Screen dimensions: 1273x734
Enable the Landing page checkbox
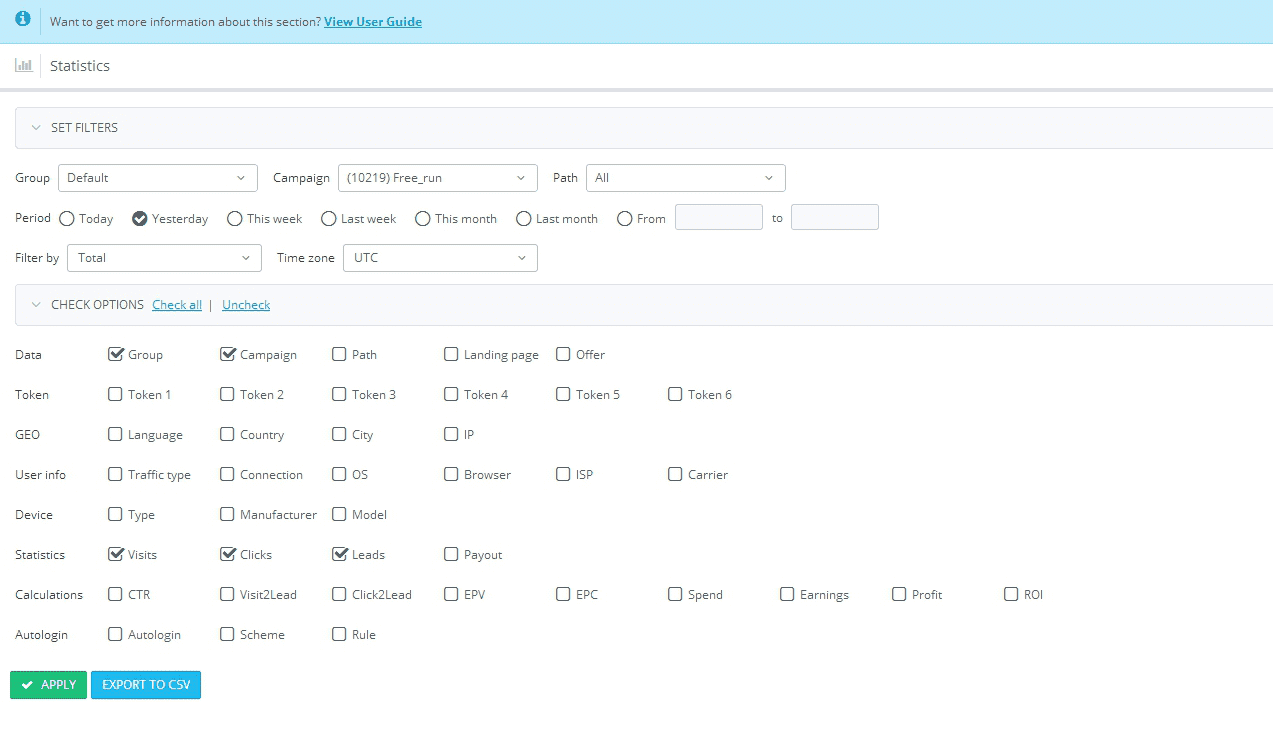coord(451,354)
